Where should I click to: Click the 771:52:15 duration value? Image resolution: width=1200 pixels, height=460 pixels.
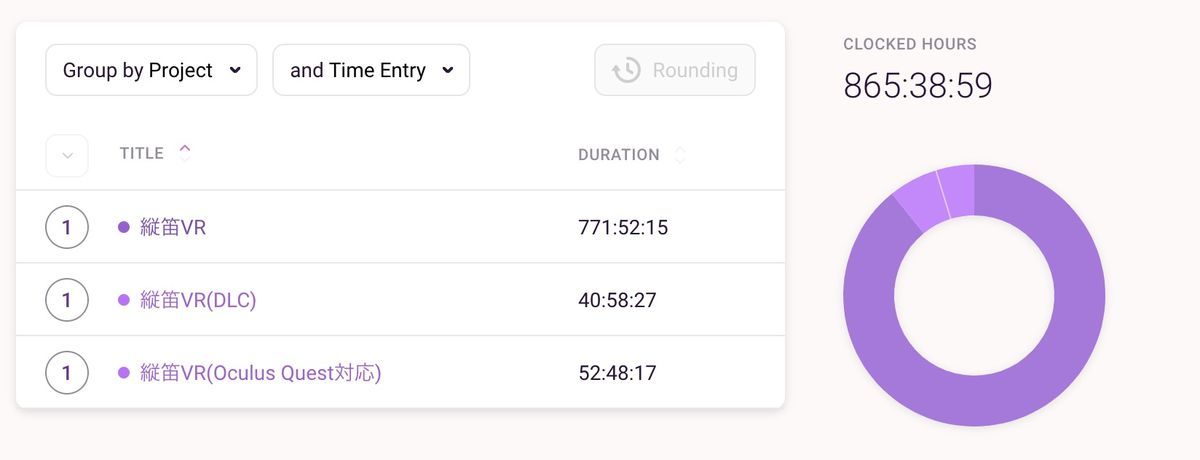tap(623, 228)
